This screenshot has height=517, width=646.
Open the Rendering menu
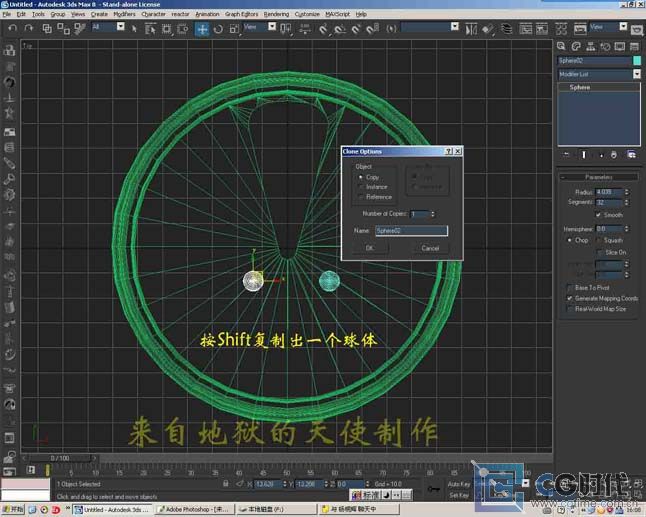pos(276,14)
